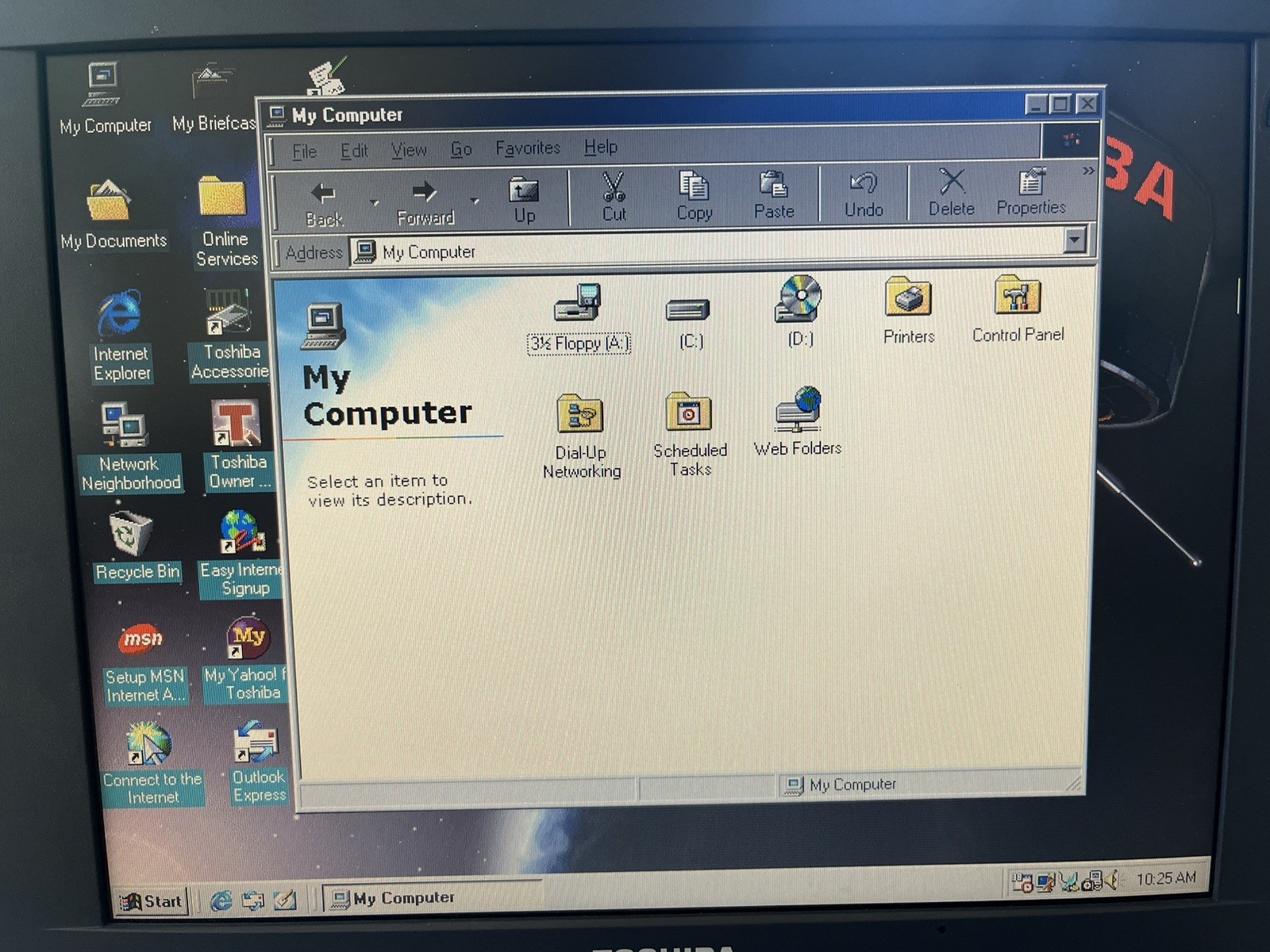Click the Forward toolbar button

coord(425,202)
